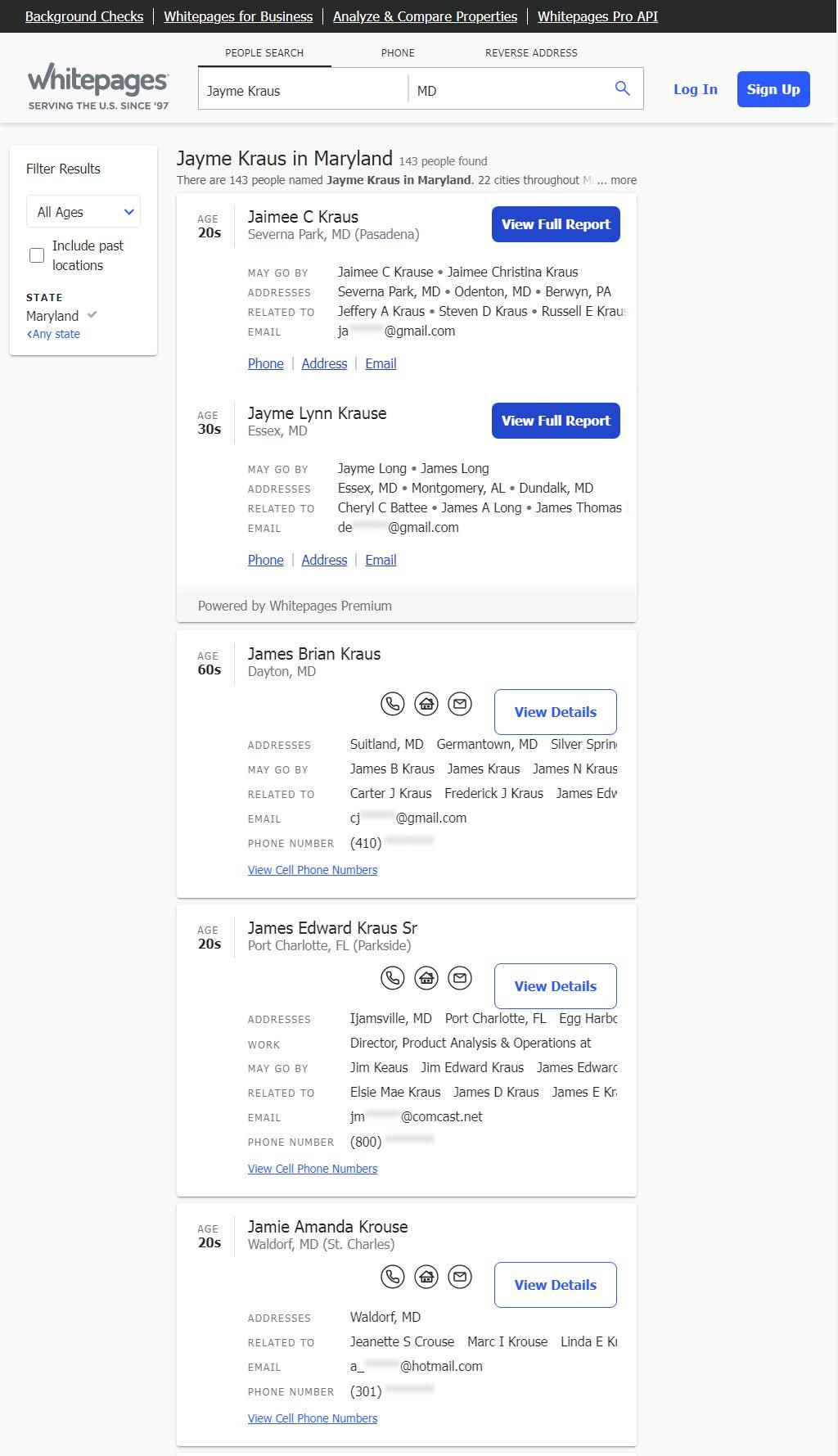Click phone icon for James Brian Kraus

(x=393, y=704)
